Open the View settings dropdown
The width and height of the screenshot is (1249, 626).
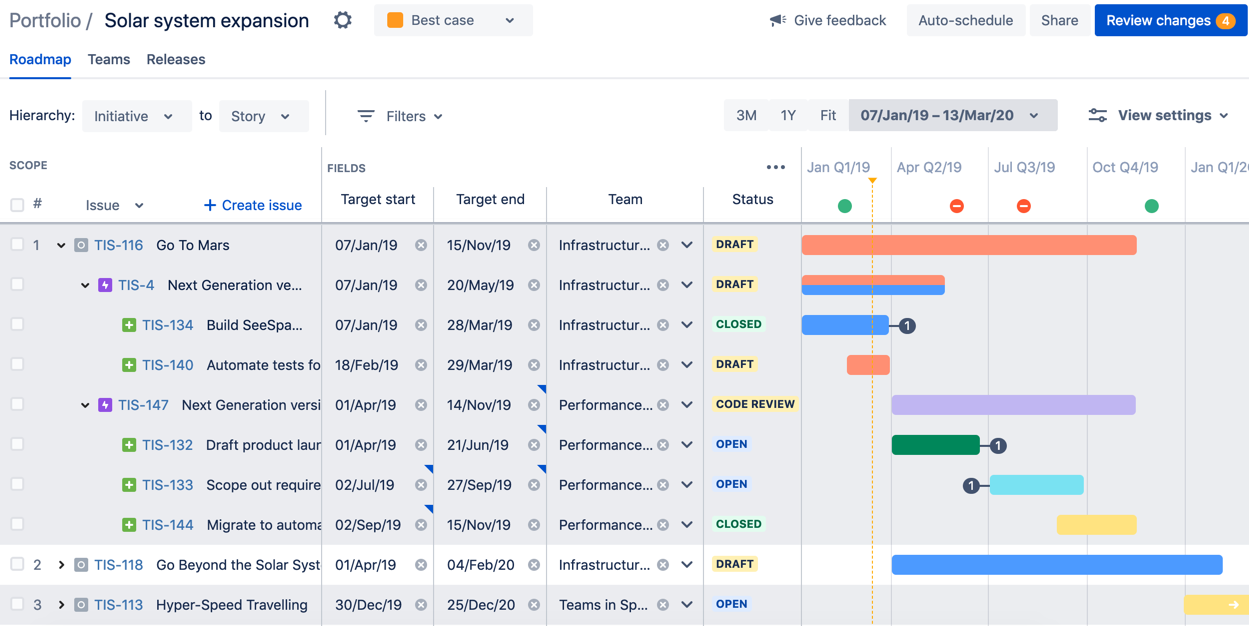point(1157,115)
